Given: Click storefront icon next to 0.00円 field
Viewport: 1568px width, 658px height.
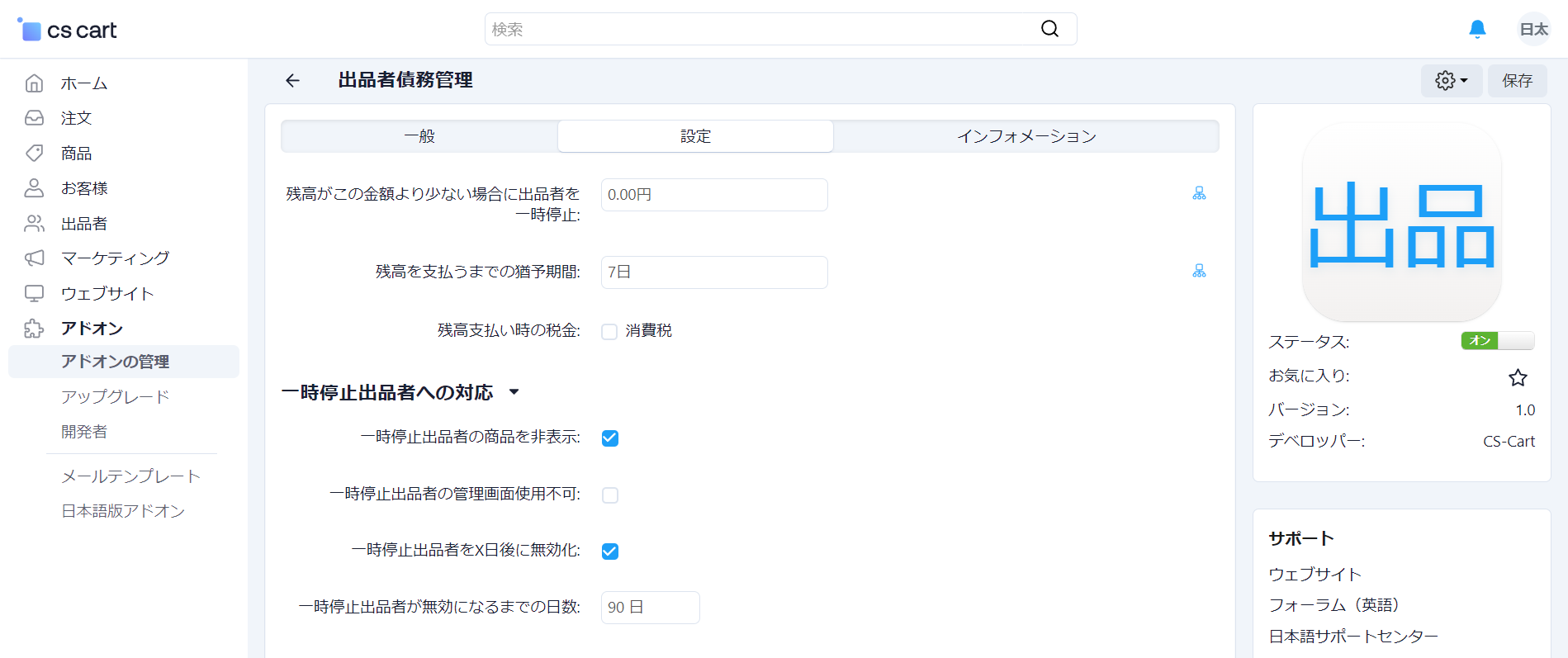Looking at the screenshot, I should coord(1199,193).
